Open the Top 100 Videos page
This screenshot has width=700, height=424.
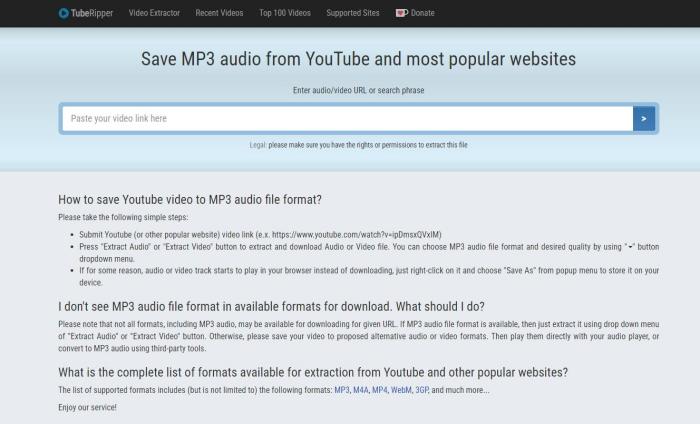(x=285, y=13)
